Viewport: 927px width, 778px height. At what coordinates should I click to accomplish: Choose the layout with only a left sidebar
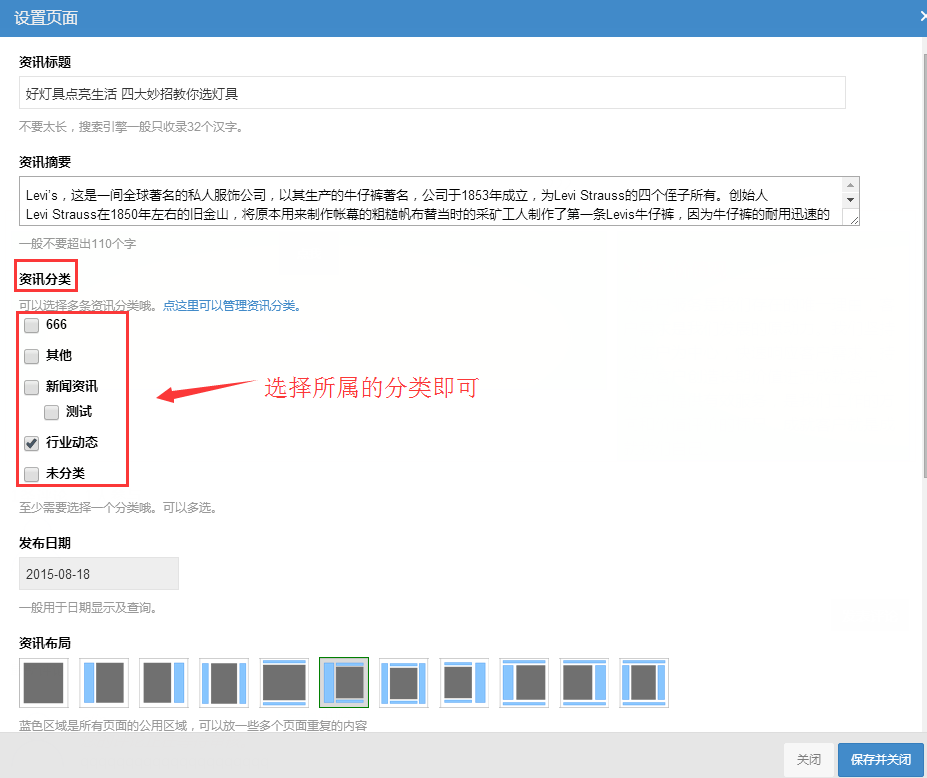[x=104, y=682]
